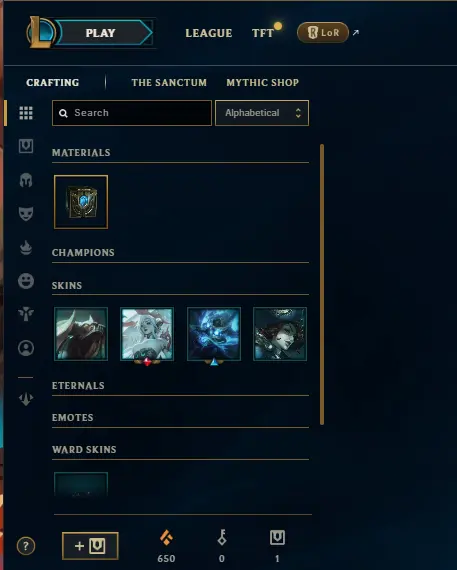The height and width of the screenshot is (570, 457).
Task: Switch to The Sanctum tab
Action: click(x=169, y=83)
